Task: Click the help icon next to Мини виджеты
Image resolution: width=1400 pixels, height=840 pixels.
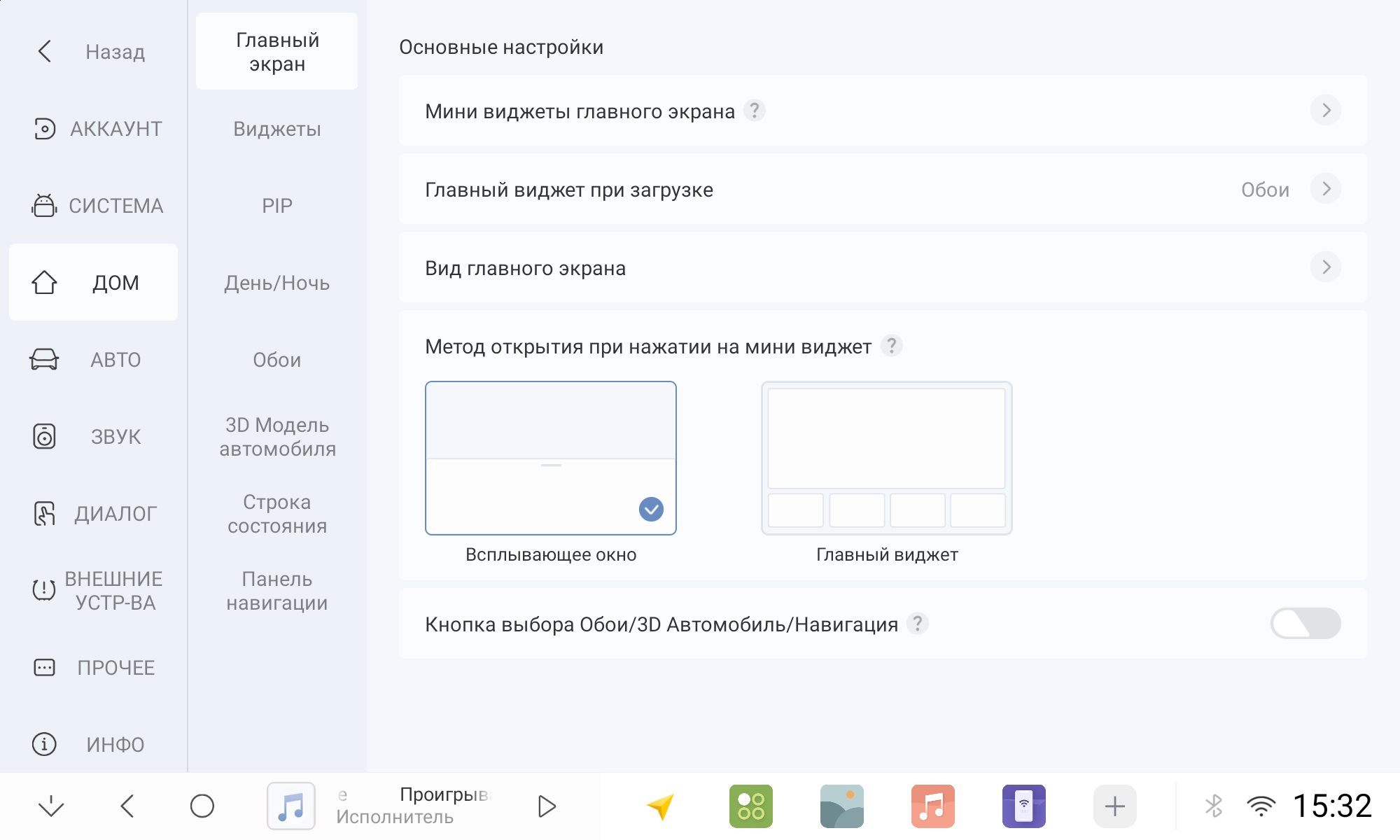Action: point(754,111)
